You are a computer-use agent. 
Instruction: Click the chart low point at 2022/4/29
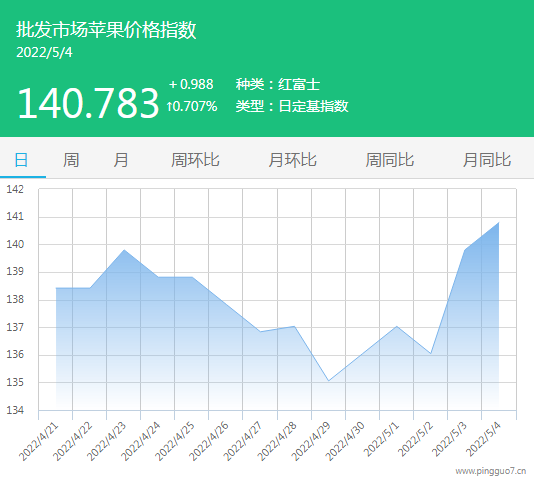pyautogui.click(x=328, y=380)
